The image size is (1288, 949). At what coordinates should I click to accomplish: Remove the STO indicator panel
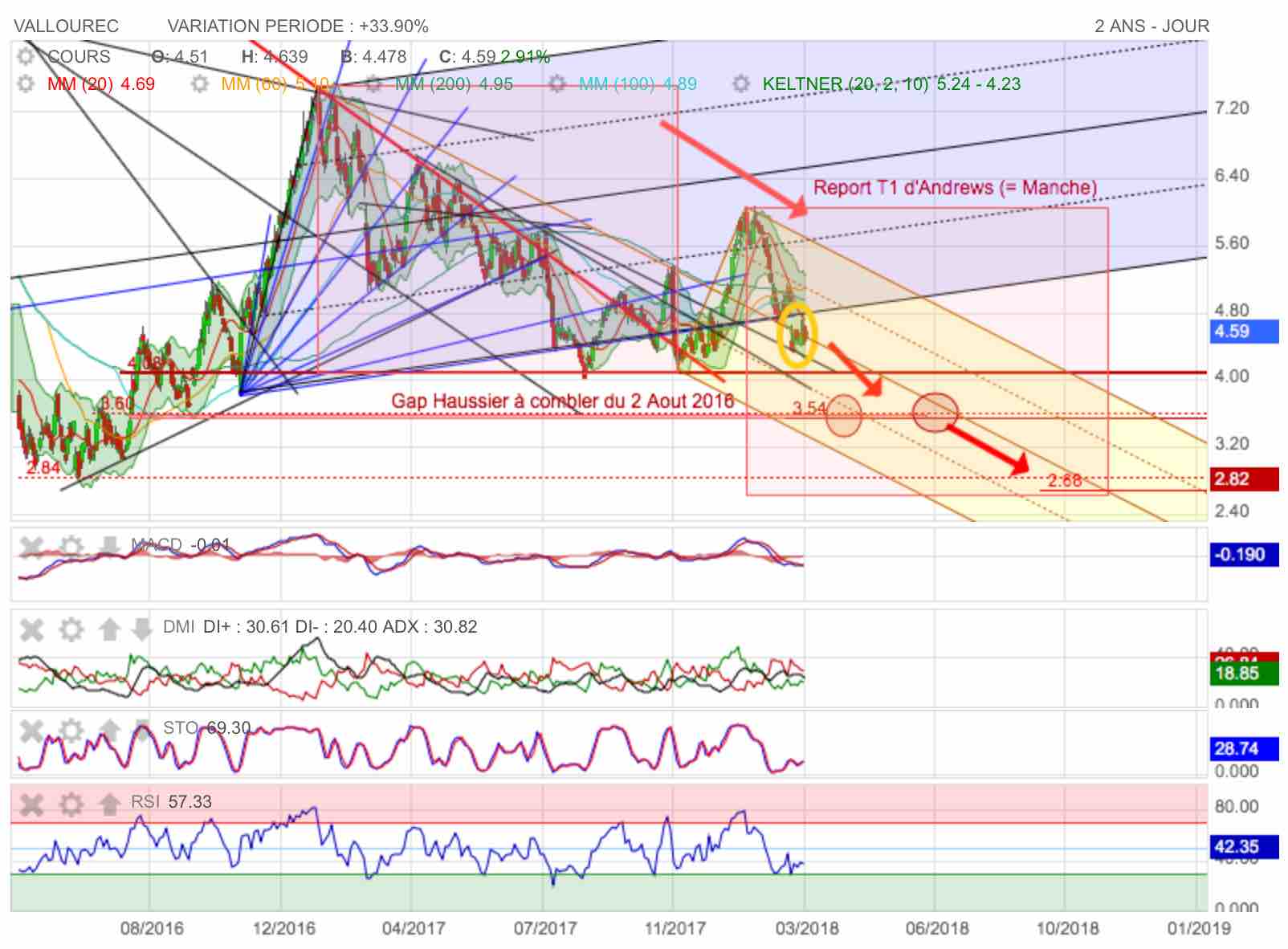click(x=31, y=731)
